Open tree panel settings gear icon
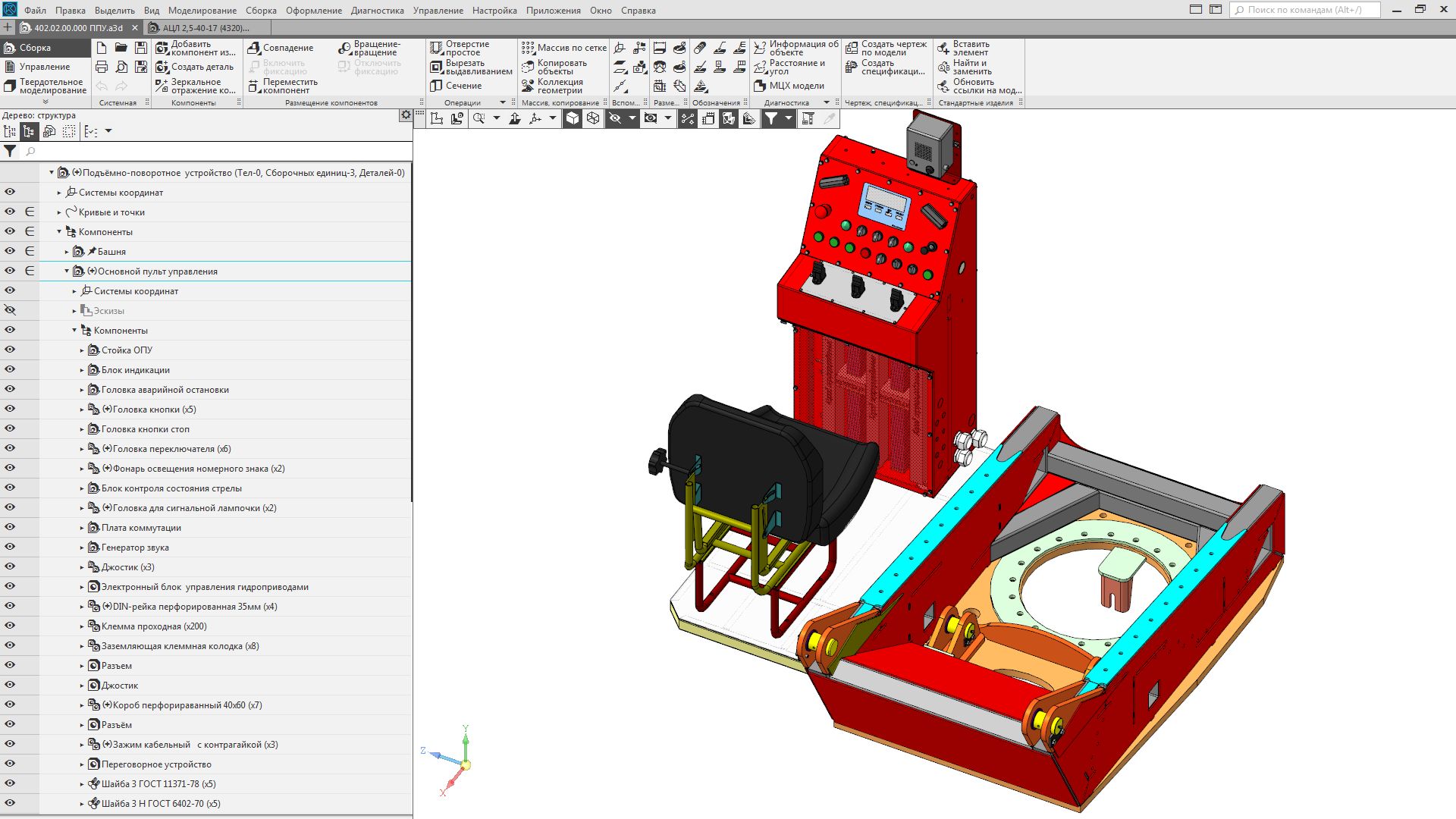This screenshot has height=819, width=1456. pos(406,115)
